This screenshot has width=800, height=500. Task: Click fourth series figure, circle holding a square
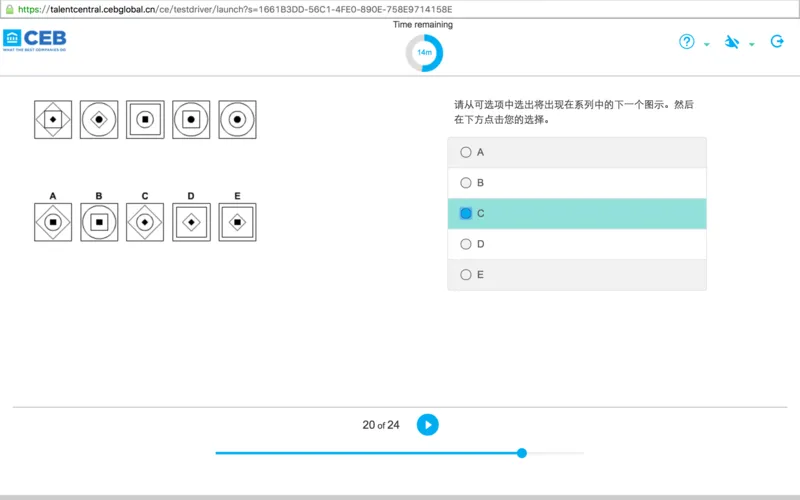pyautogui.click(x=191, y=119)
